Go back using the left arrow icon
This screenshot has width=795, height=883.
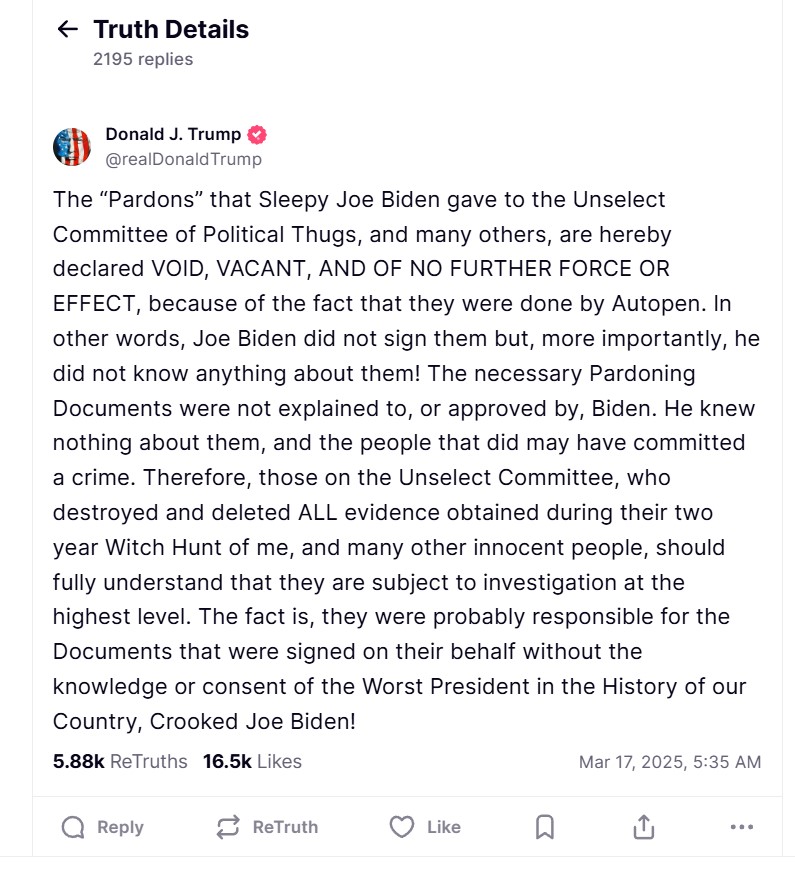(68, 29)
